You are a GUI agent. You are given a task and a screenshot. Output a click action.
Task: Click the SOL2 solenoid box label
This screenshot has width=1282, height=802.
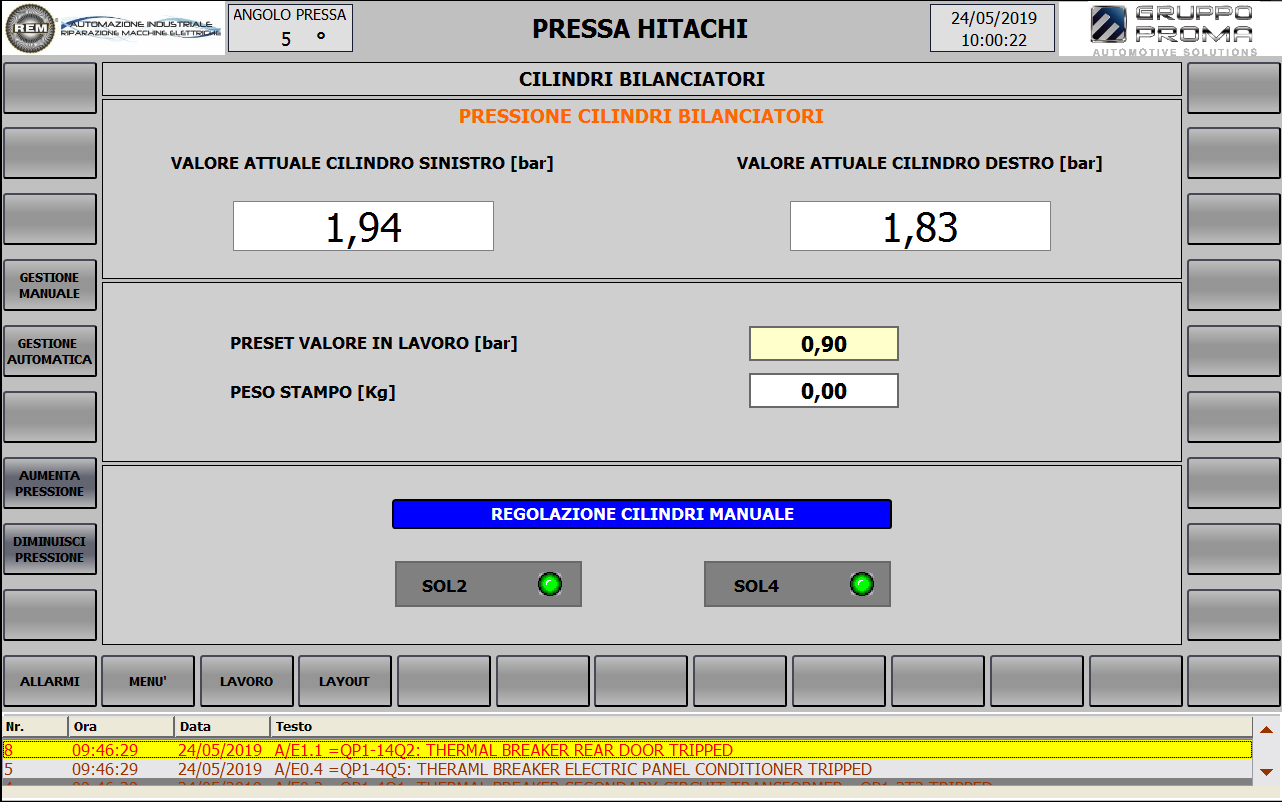click(444, 586)
